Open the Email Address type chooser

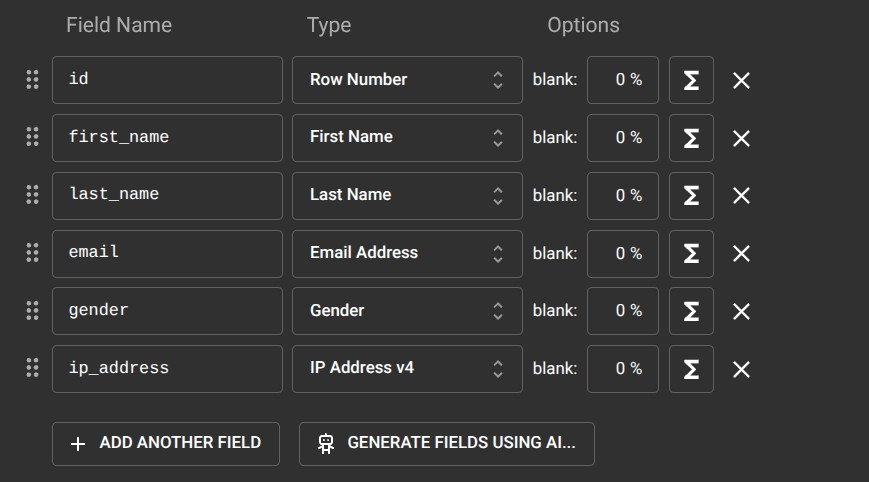click(407, 253)
